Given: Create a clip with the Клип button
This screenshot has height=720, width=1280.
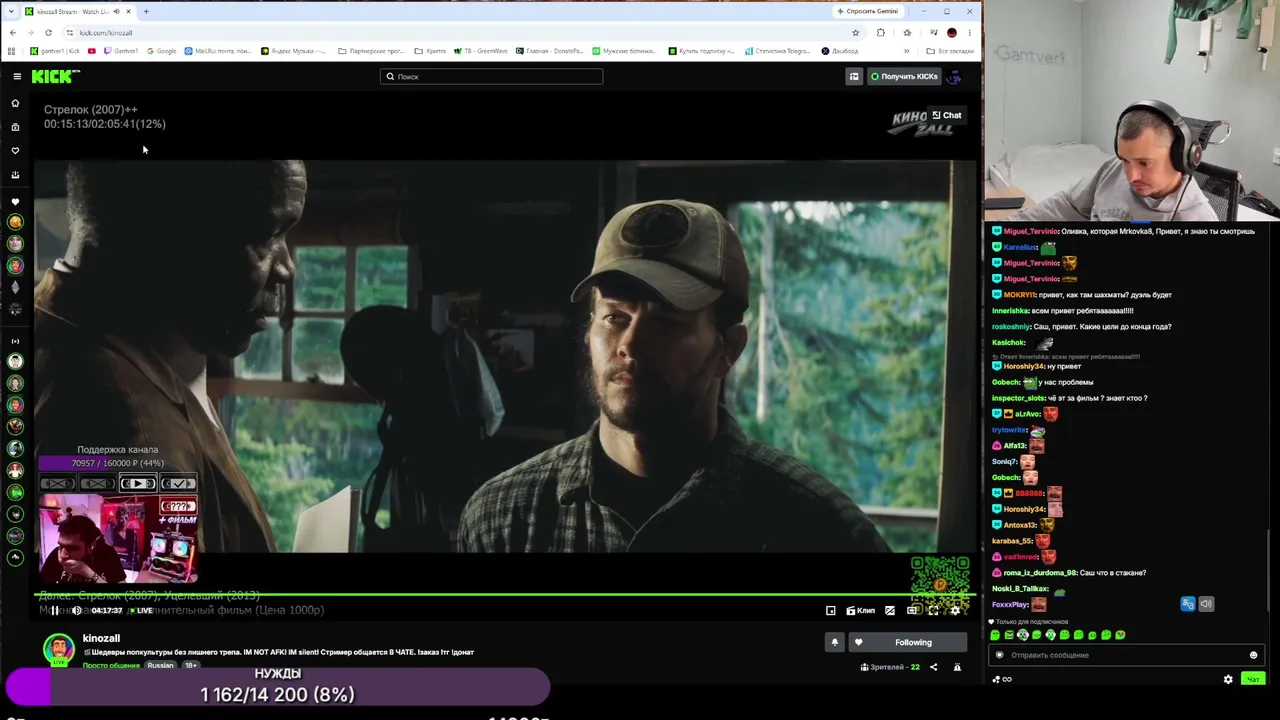Looking at the screenshot, I should (x=860, y=610).
